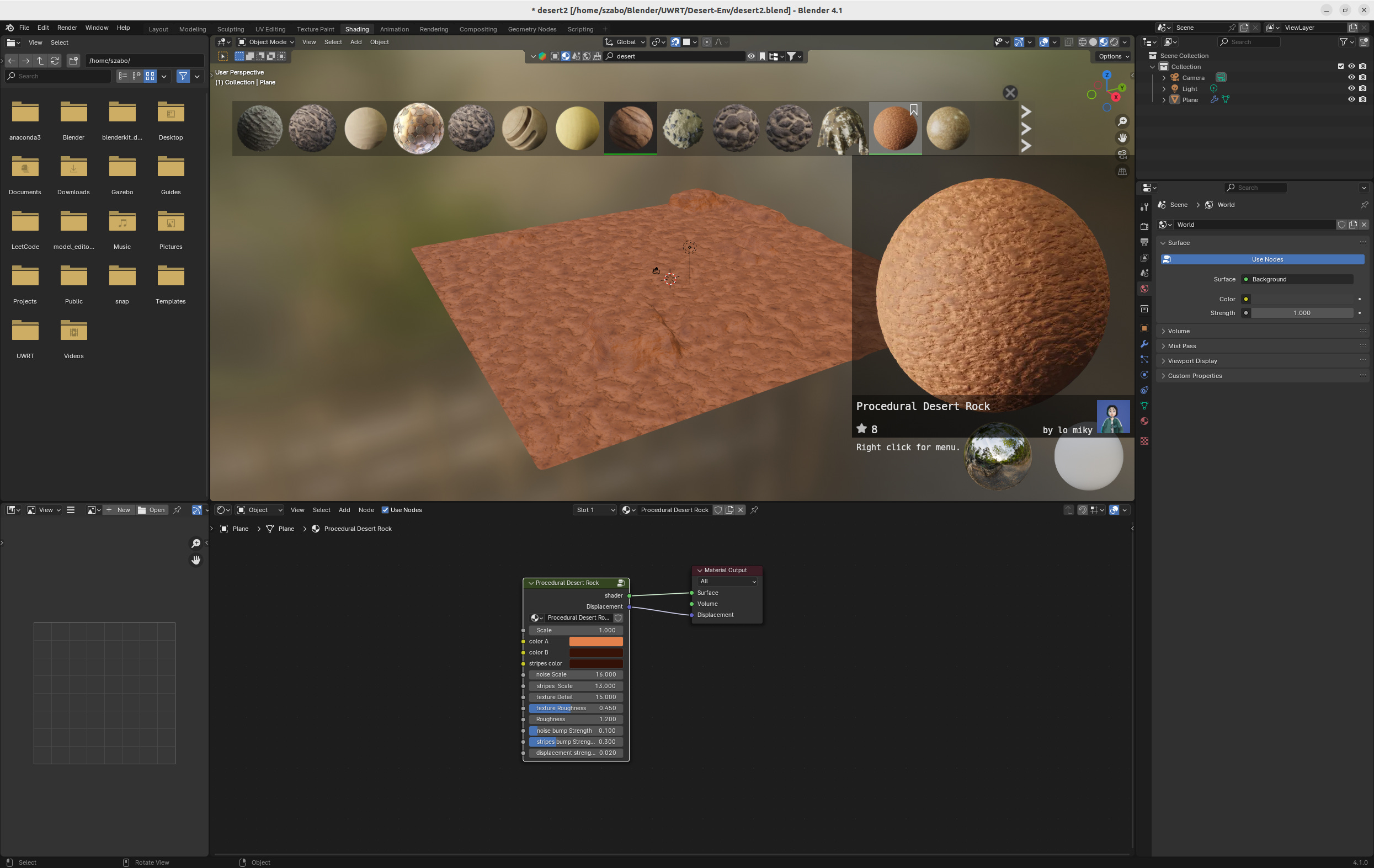Click the Open image button
Image resolution: width=1374 pixels, height=868 pixels.
tap(152, 510)
